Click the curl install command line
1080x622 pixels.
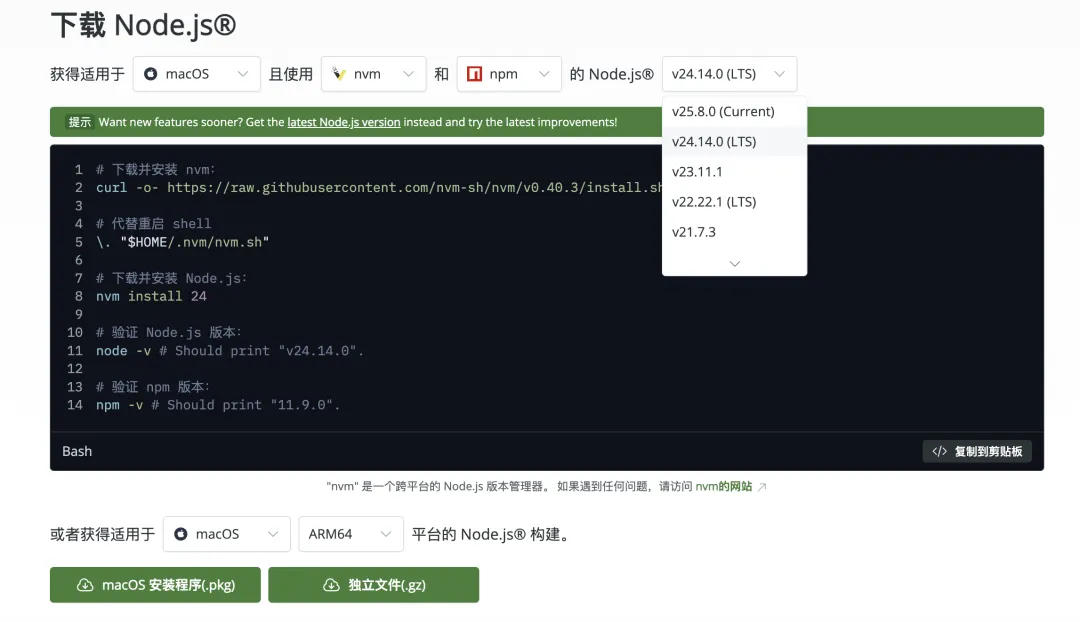tap(379, 187)
